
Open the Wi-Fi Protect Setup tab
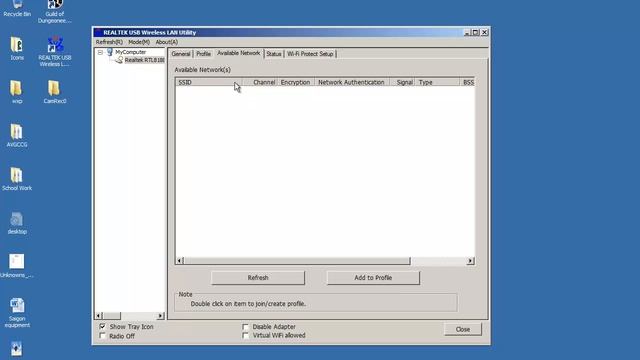(310, 54)
